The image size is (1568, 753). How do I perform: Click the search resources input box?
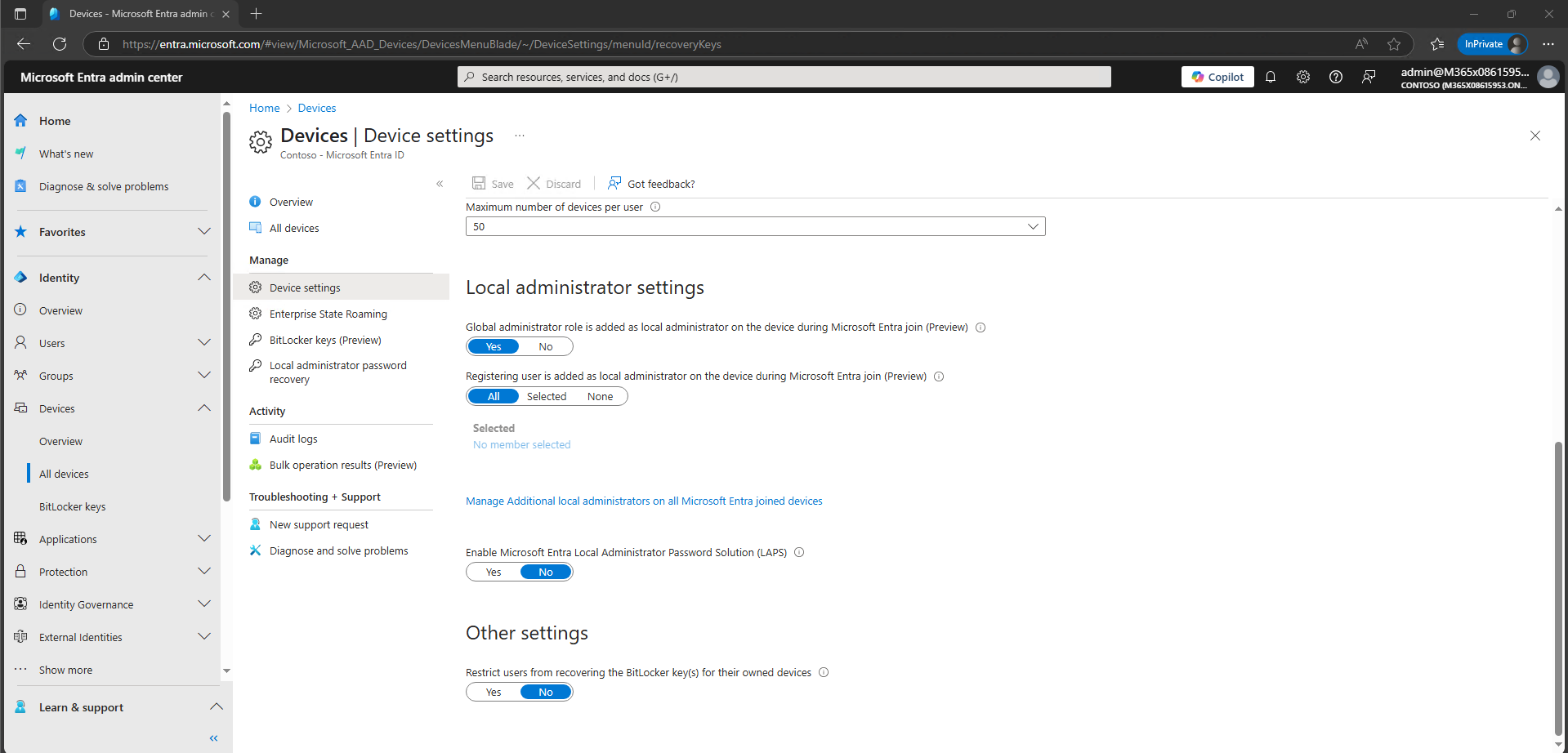(x=784, y=77)
